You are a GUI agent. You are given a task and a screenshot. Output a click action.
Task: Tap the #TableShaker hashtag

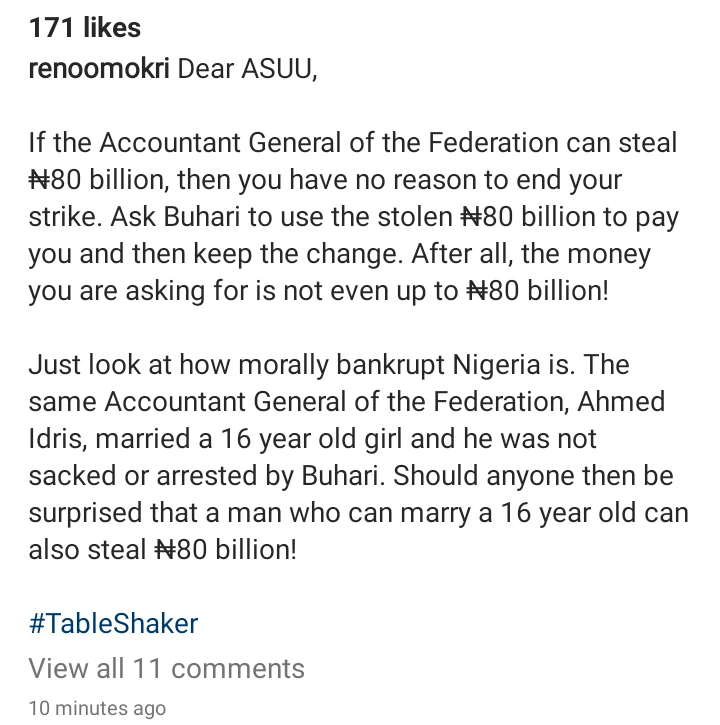pos(113,623)
